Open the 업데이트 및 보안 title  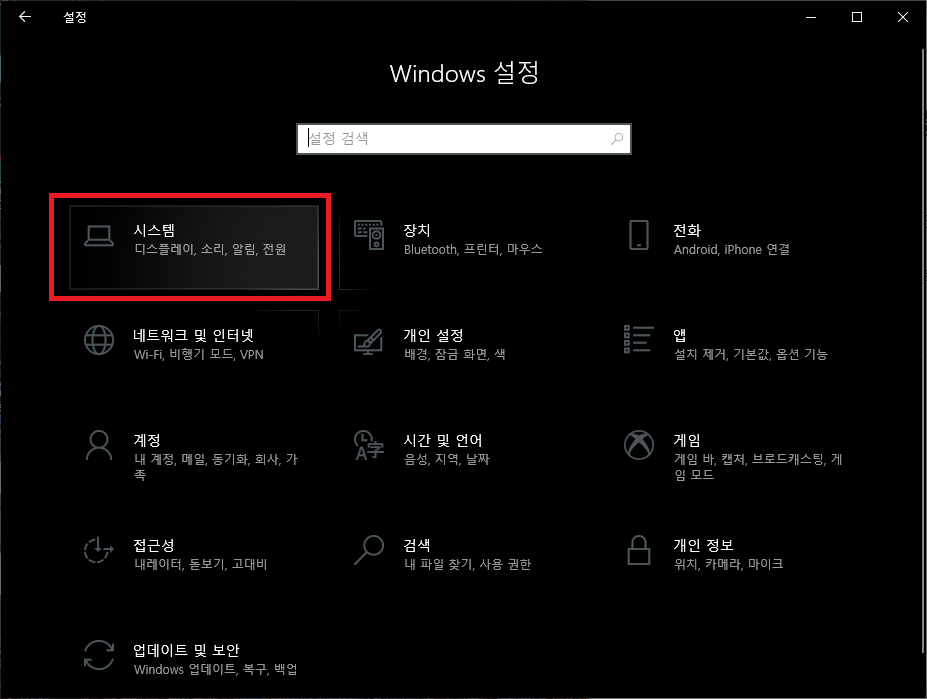(186, 650)
